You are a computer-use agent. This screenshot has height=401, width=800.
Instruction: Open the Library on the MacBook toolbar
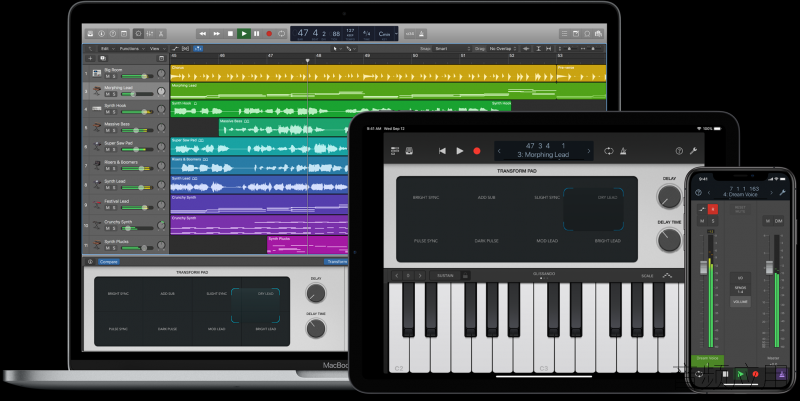[x=90, y=34]
